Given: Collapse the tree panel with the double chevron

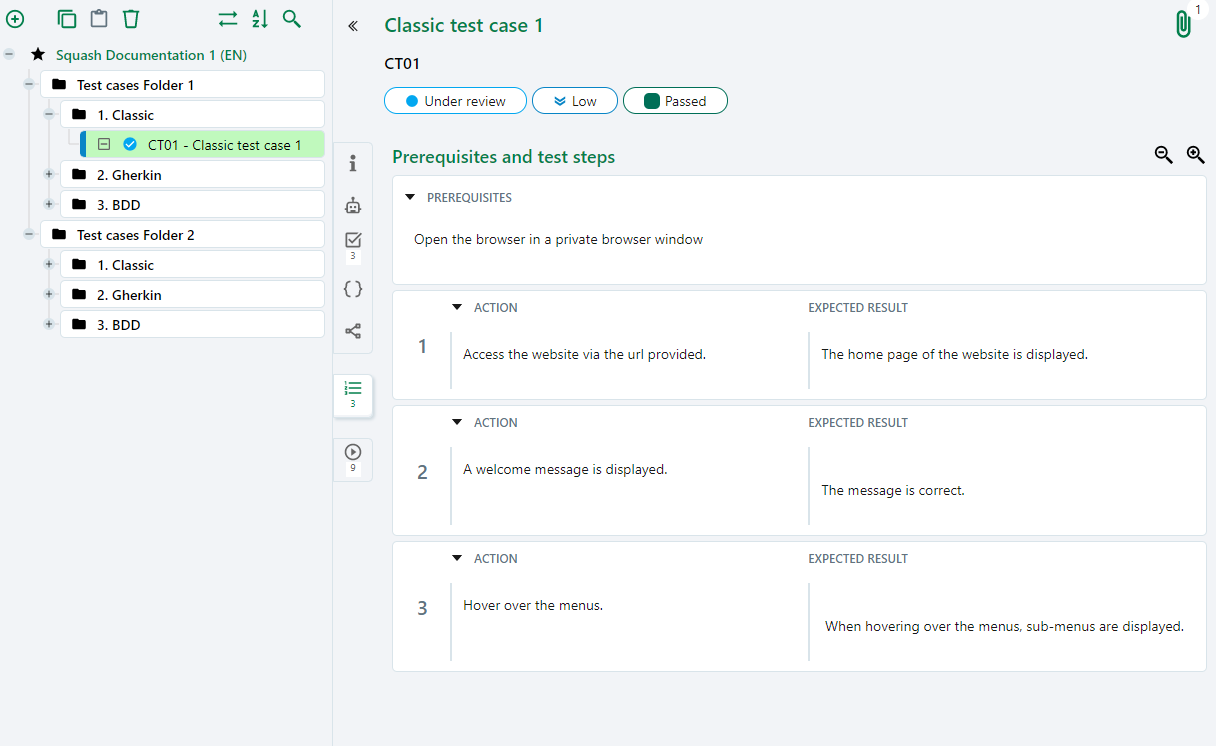Looking at the screenshot, I should [x=352, y=27].
